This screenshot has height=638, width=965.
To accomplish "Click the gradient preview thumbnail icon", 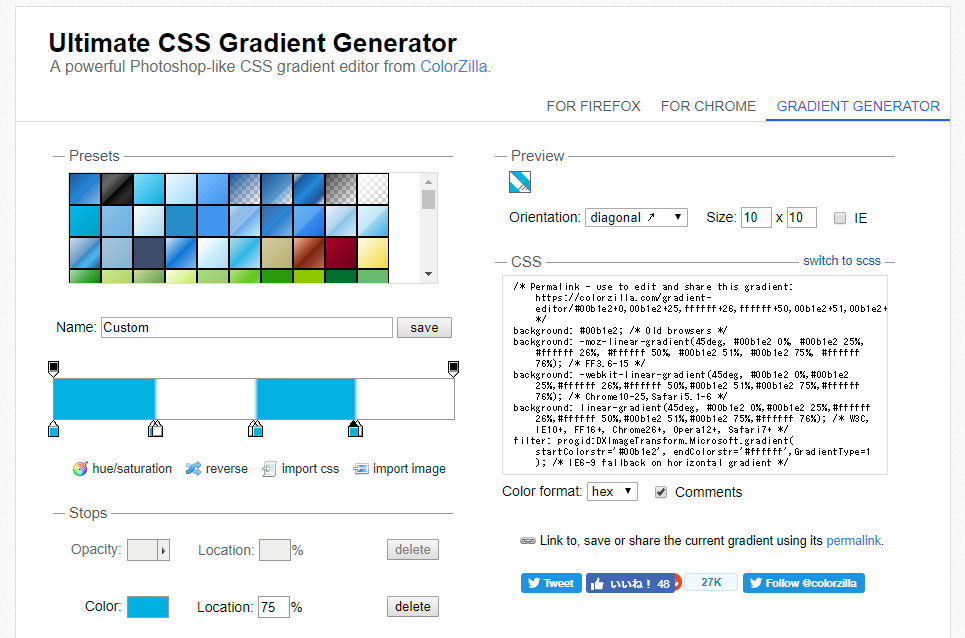I will point(520,182).
